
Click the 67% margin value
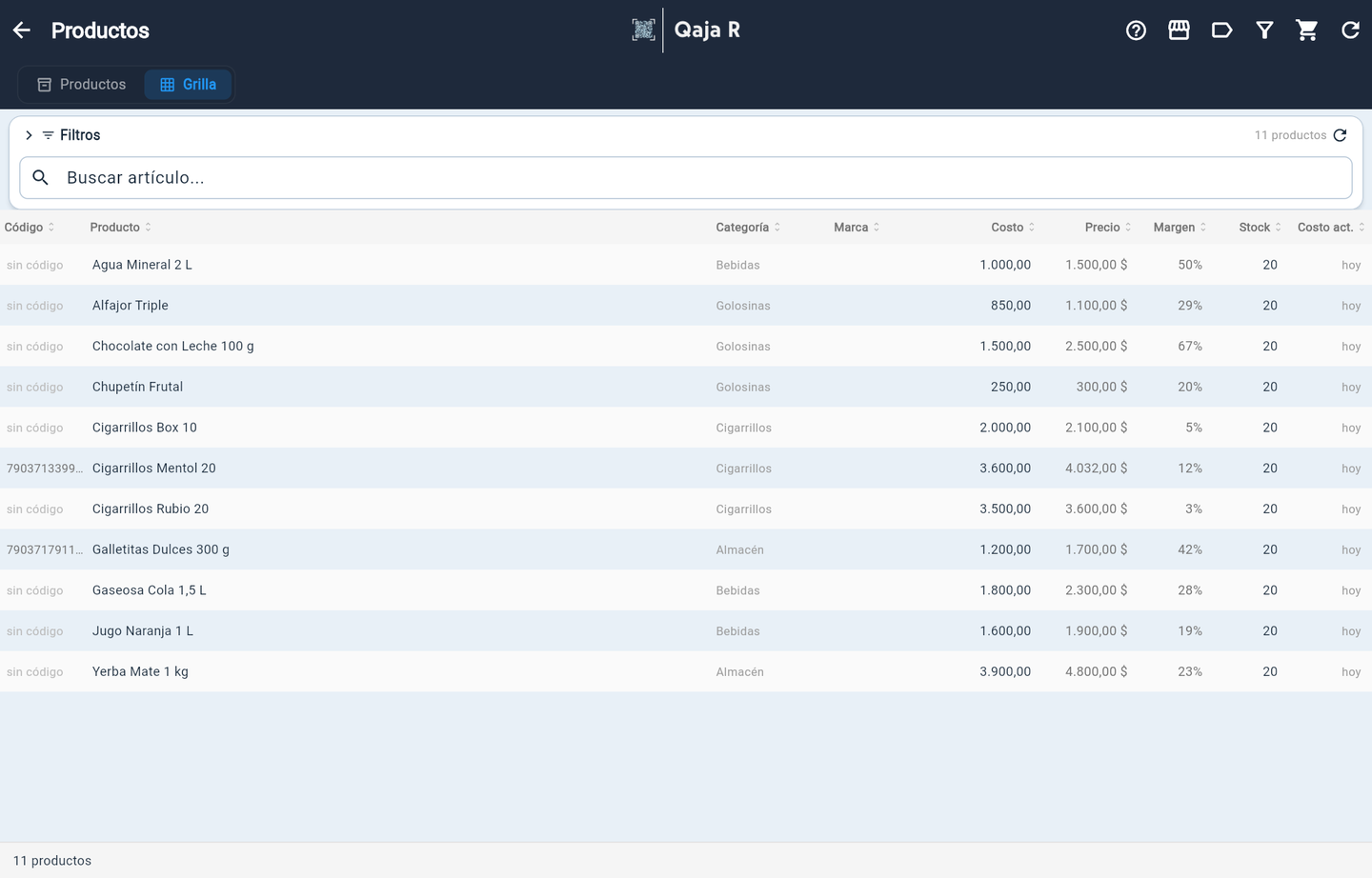1190,347
